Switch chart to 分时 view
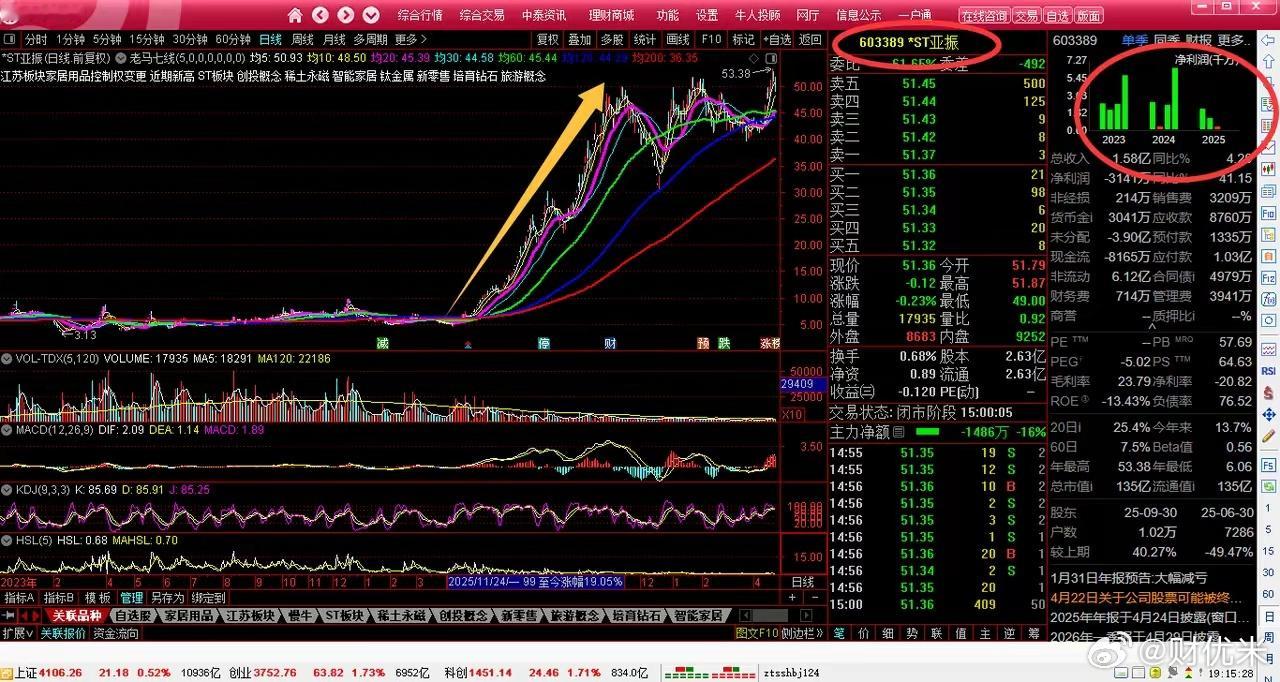This screenshot has height=682, width=1280. click(x=36, y=40)
